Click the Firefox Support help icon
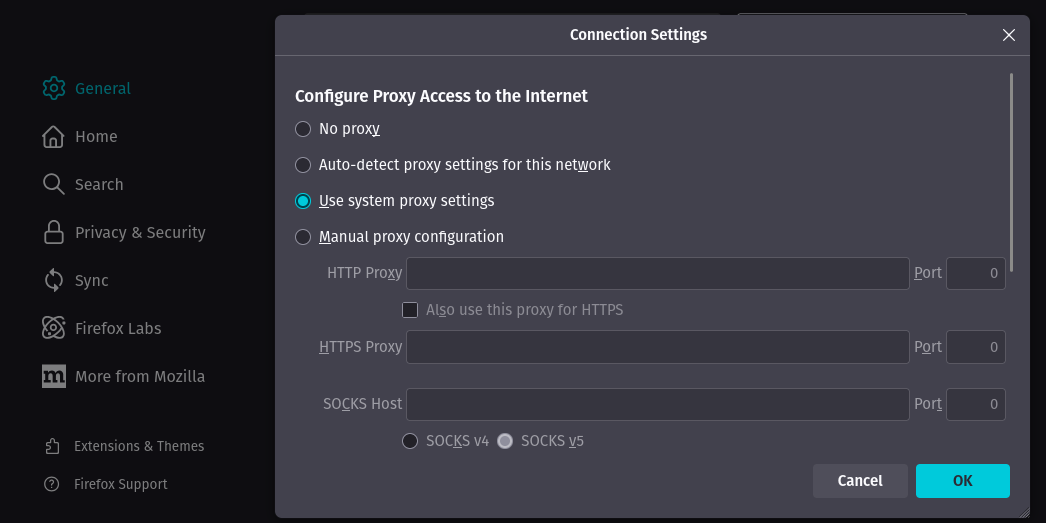The height and width of the screenshot is (523, 1046). coord(52,484)
